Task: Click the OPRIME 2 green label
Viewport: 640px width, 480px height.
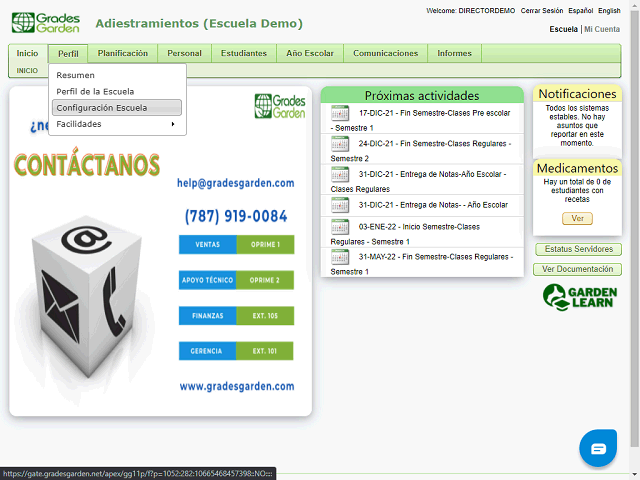Action: (x=265, y=280)
